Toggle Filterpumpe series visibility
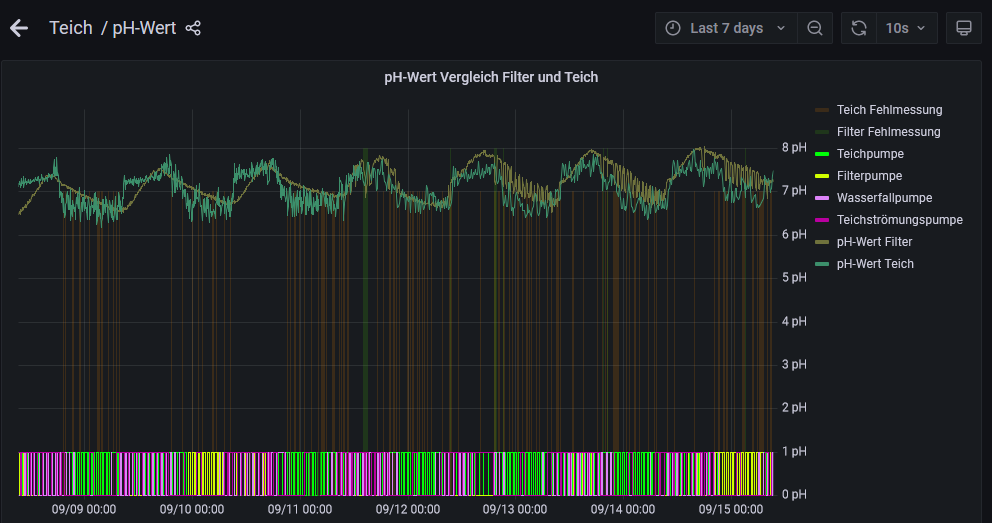992x523 pixels. [870, 176]
